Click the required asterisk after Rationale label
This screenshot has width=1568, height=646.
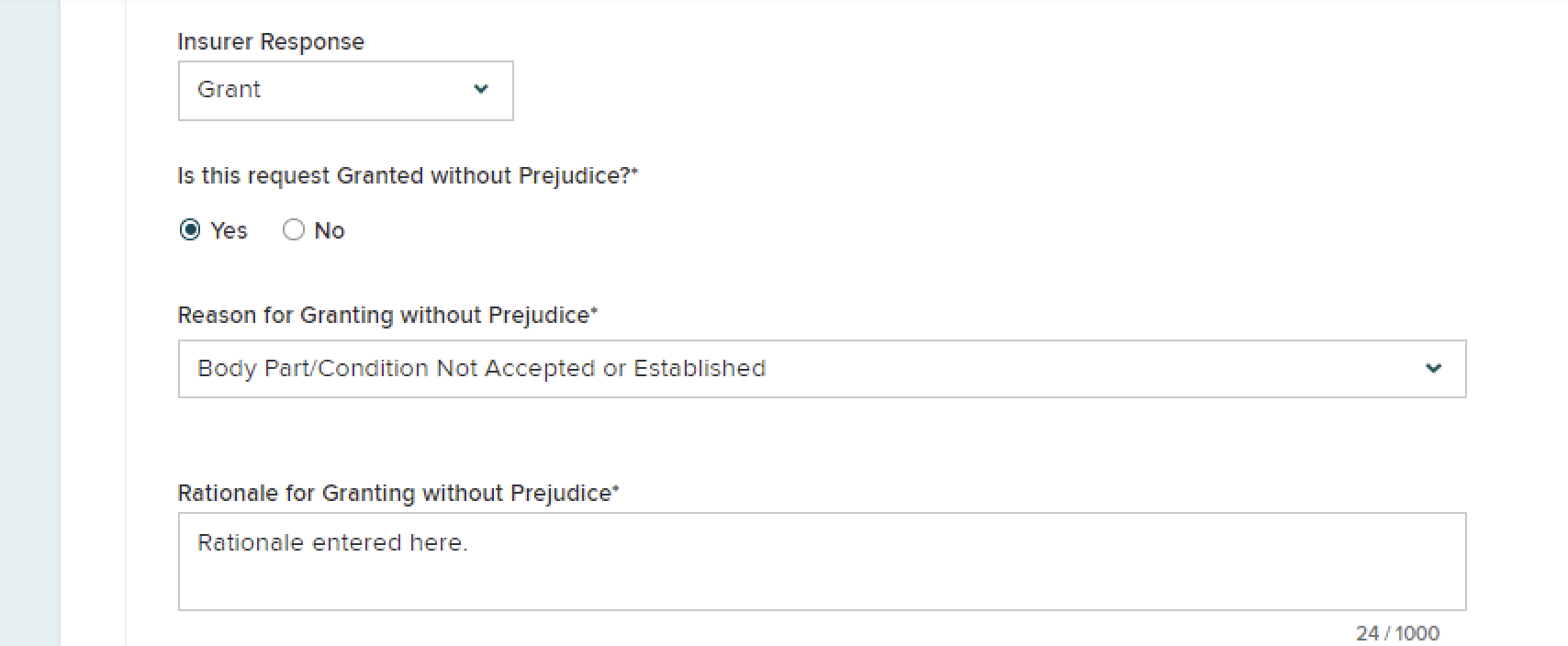point(616,490)
